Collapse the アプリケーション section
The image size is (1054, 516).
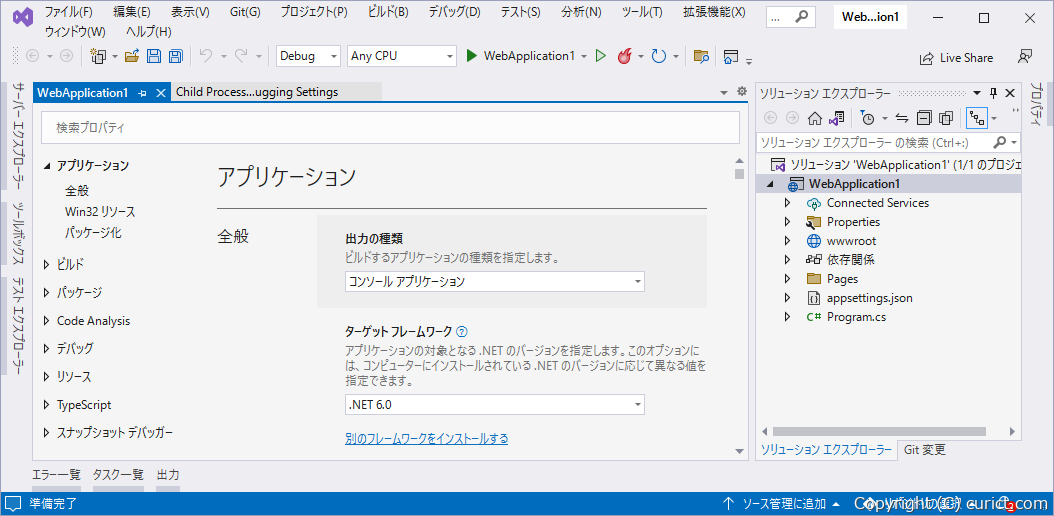click(46, 165)
